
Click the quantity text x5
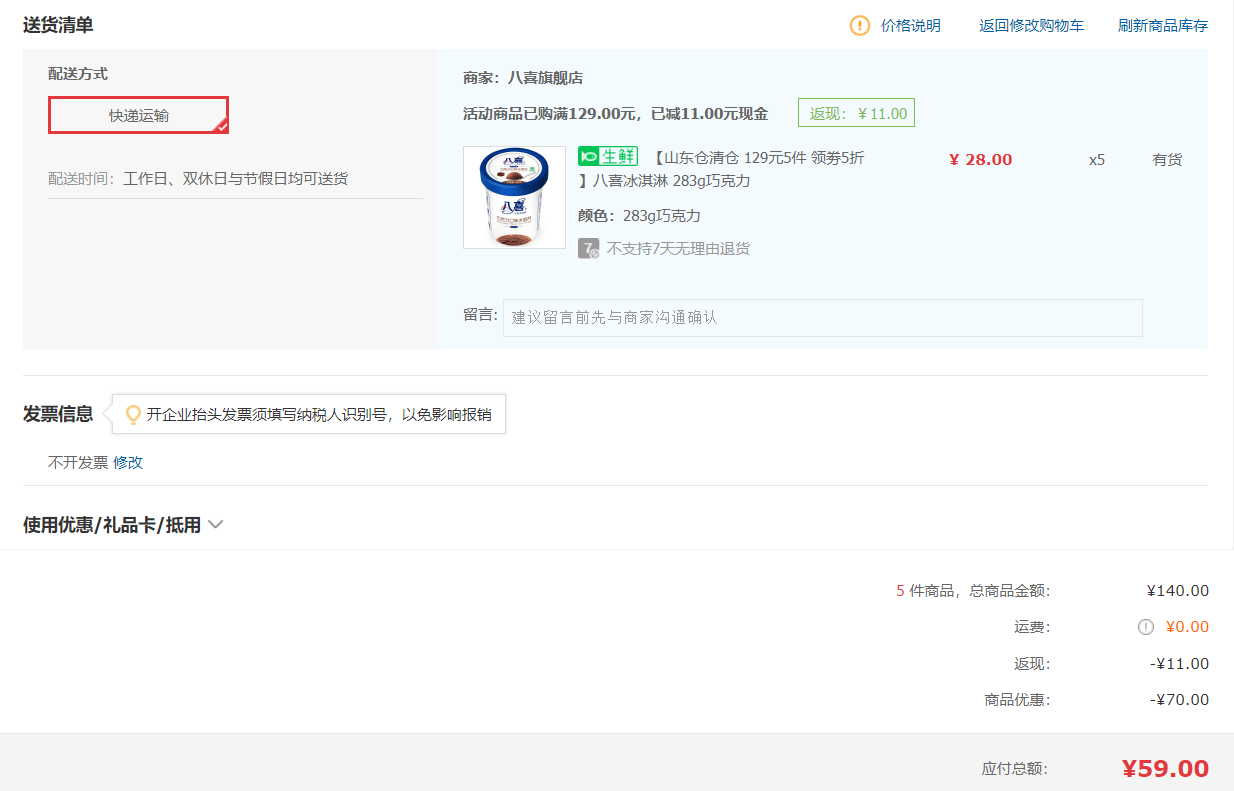click(1097, 159)
